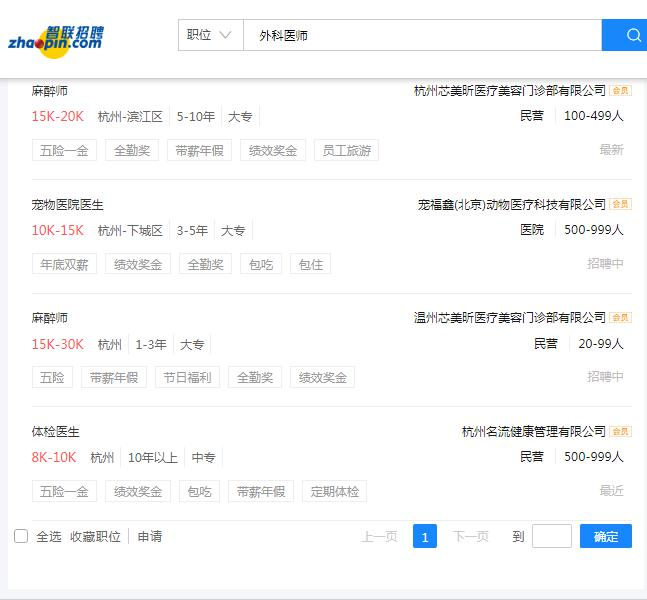The width and height of the screenshot is (647, 600).
Task: Go to 下一页 in pagination
Action: pyautogui.click(x=470, y=537)
